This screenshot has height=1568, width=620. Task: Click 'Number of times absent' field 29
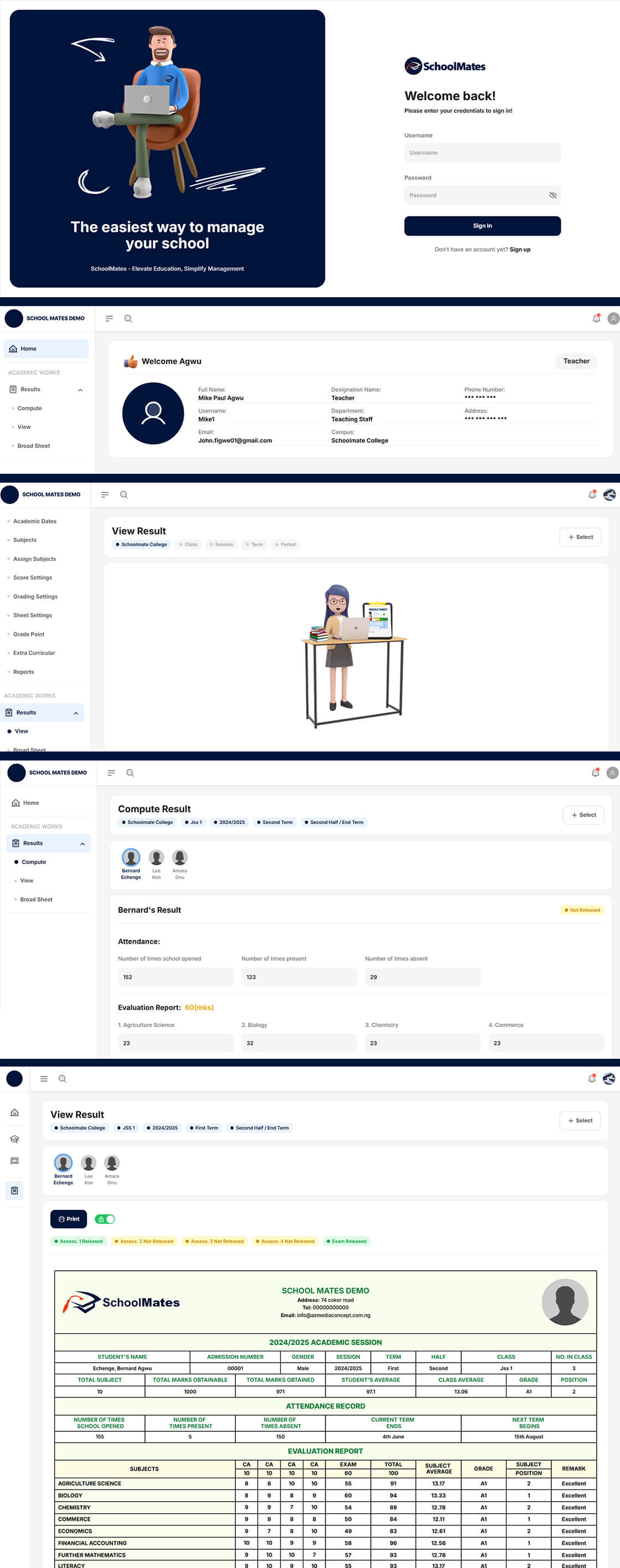423,977
